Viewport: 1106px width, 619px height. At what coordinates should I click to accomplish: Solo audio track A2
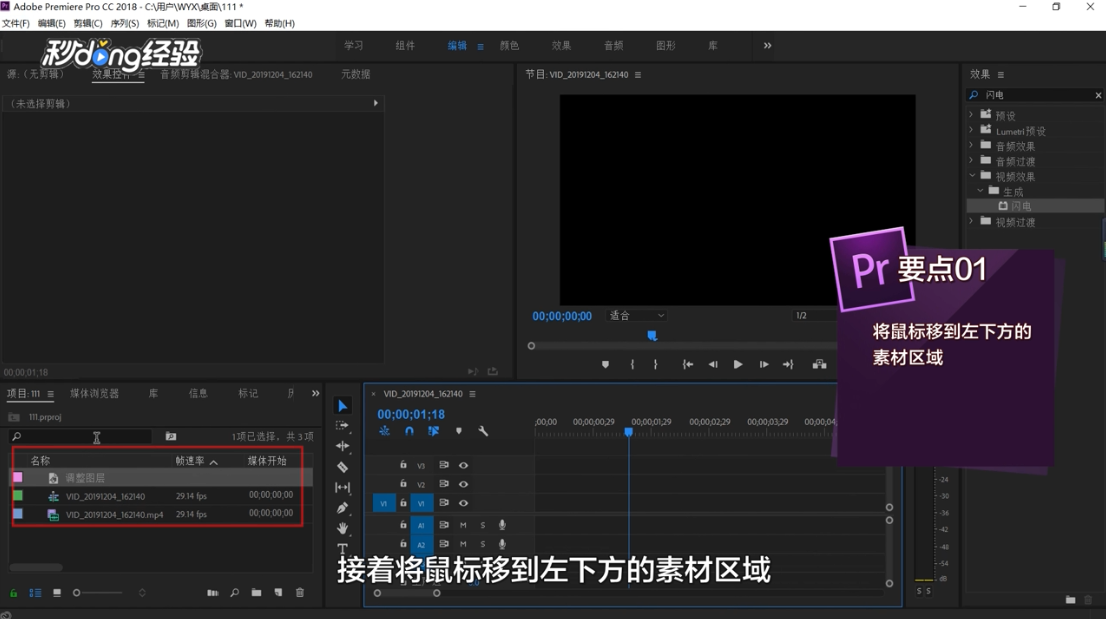(x=482, y=544)
